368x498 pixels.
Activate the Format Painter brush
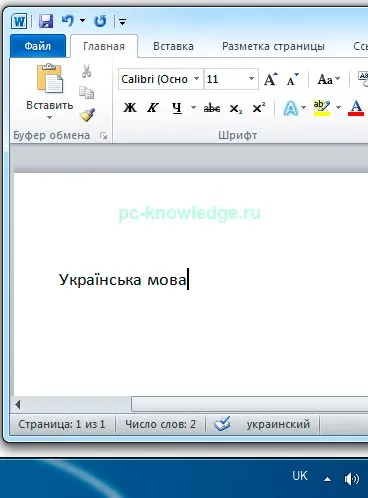tap(87, 115)
